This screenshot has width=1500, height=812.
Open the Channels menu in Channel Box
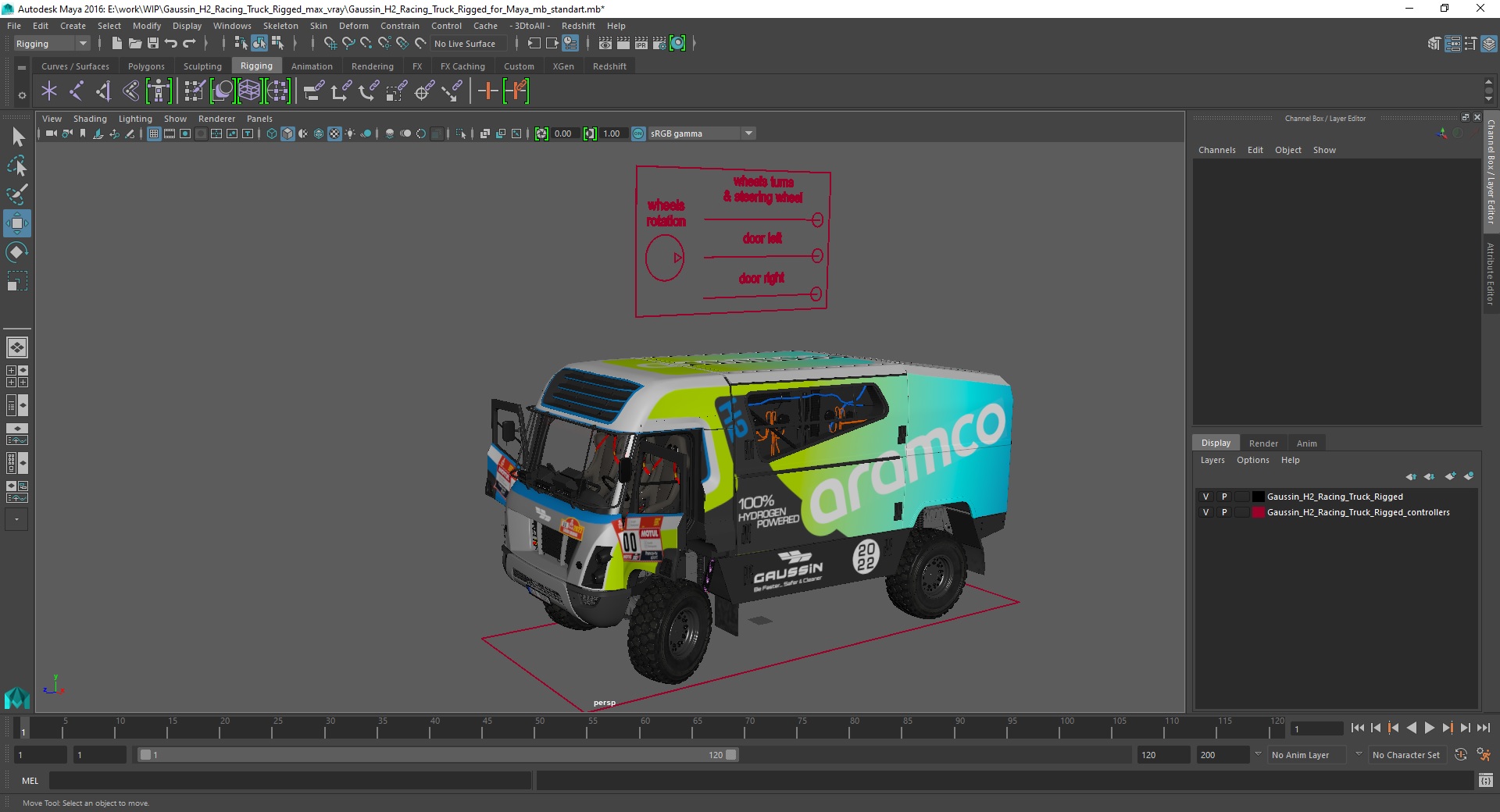click(1216, 150)
